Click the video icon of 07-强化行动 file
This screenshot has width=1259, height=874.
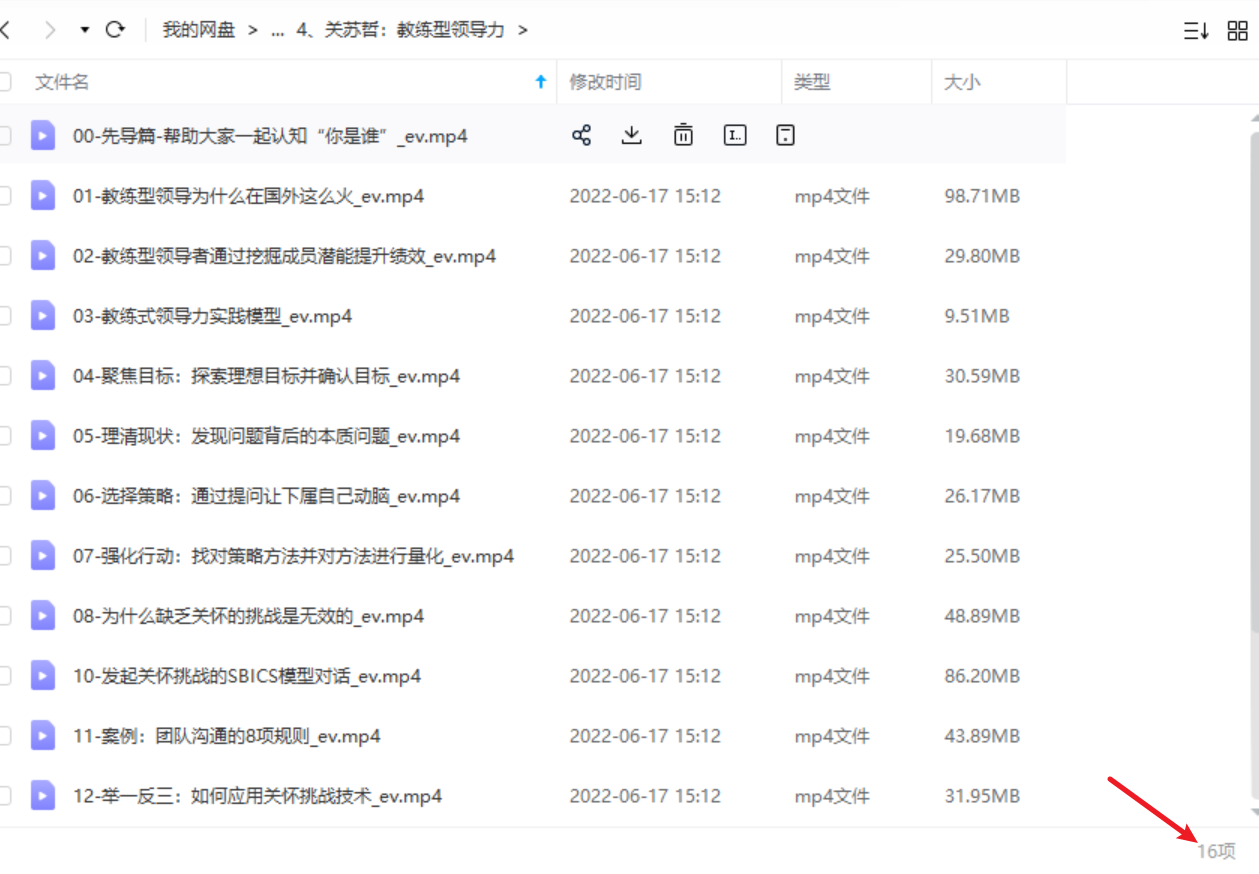pos(42,555)
